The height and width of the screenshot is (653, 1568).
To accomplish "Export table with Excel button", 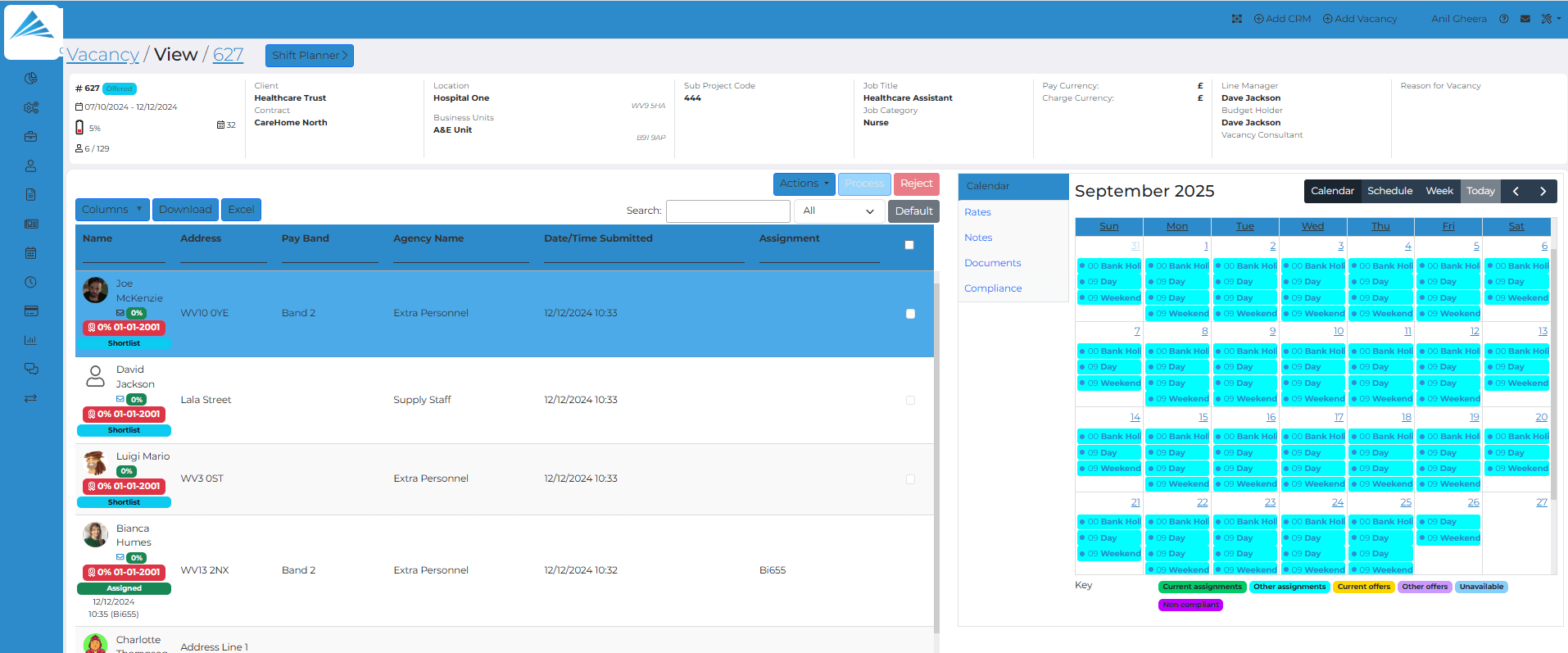I will coord(241,210).
